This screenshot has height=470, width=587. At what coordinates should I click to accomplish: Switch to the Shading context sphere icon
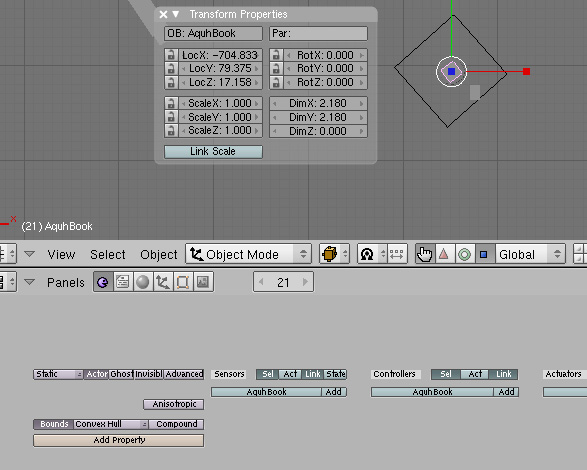[143, 282]
